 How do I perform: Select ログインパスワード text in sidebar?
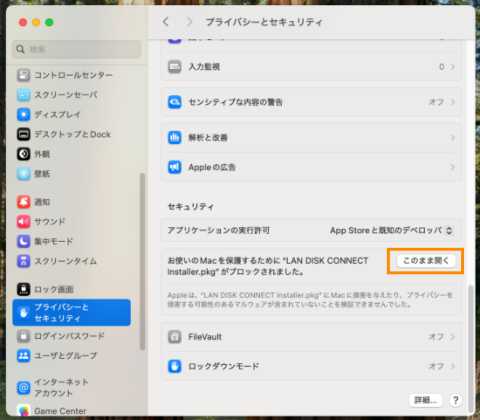click(x=70, y=336)
